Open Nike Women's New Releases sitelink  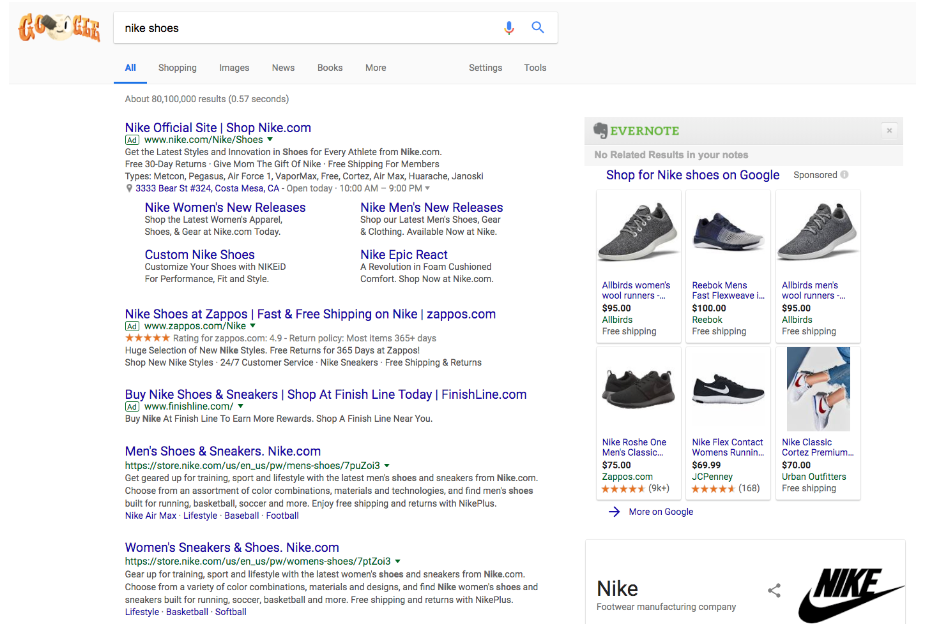(225, 208)
